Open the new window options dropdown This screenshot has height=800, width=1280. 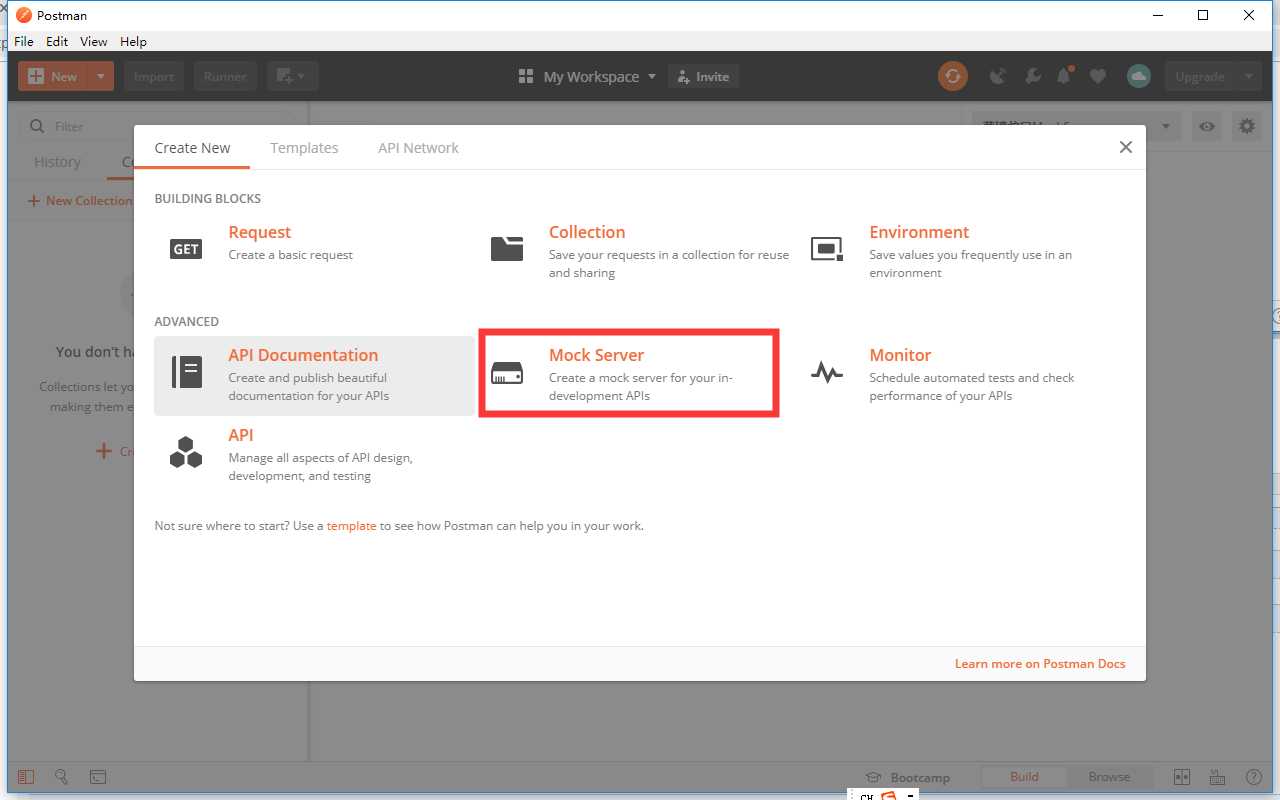[x=292, y=76]
